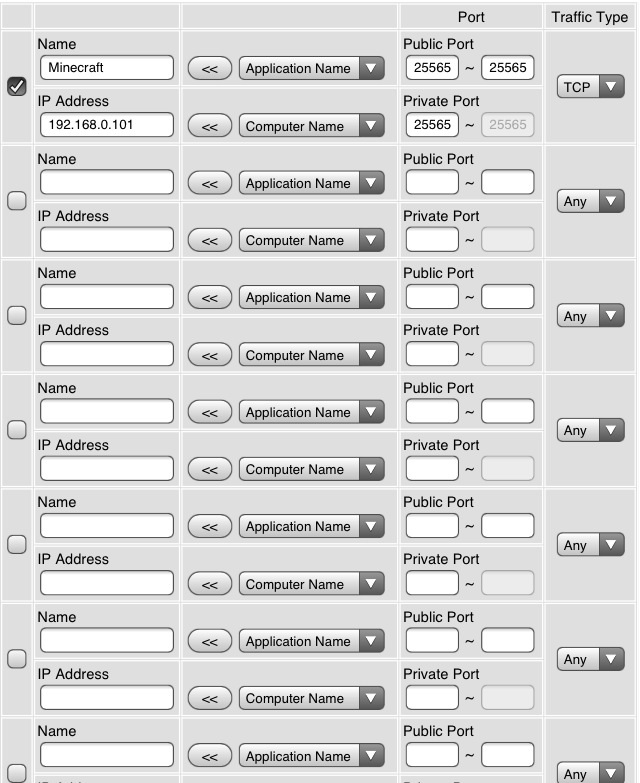Screen dimensions: 640x783
Task: Click the << button beside 192.168.0.101's Computer Name
Action: tap(209, 127)
